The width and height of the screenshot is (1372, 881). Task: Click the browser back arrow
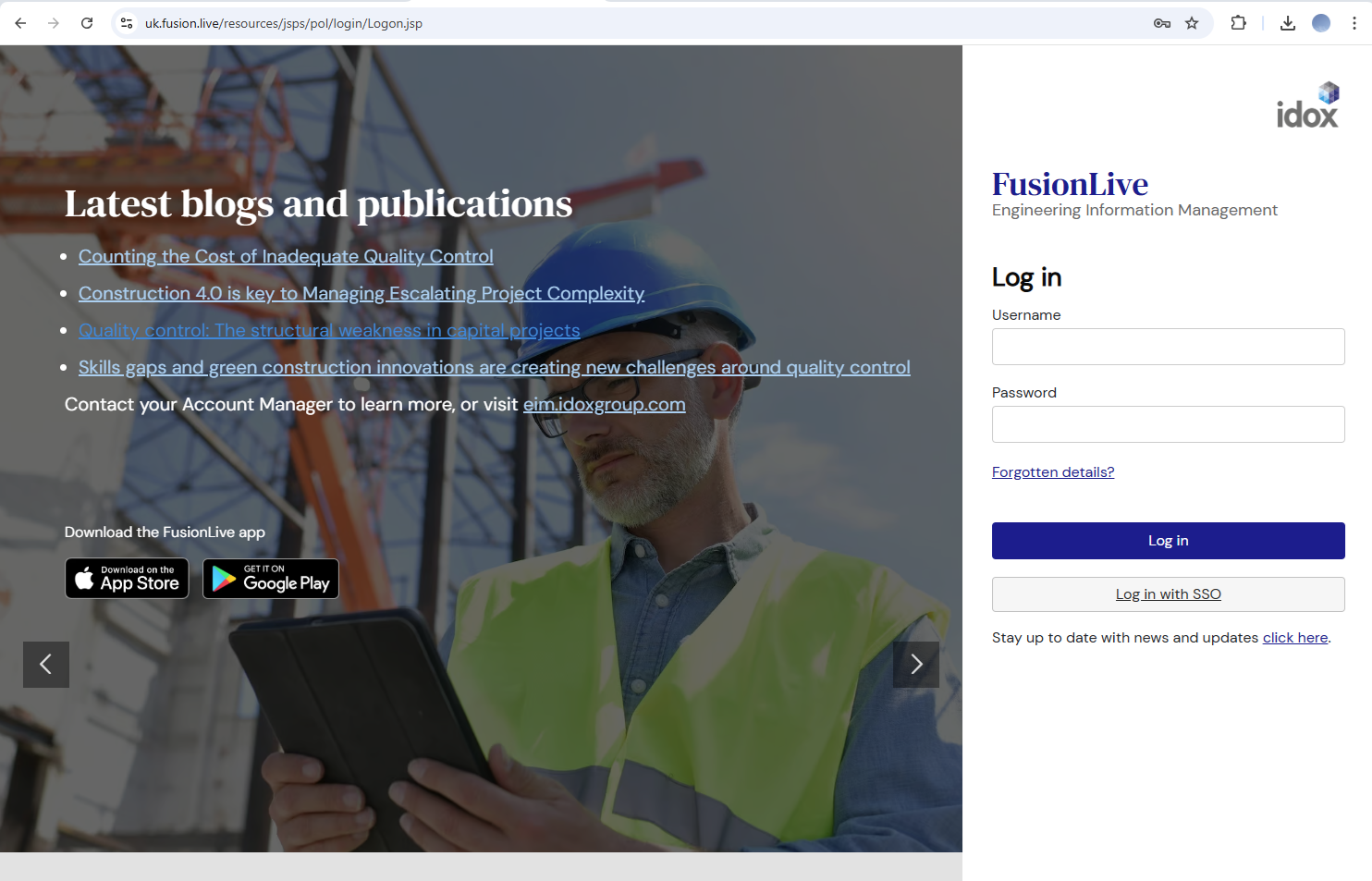[x=19, y=22]
